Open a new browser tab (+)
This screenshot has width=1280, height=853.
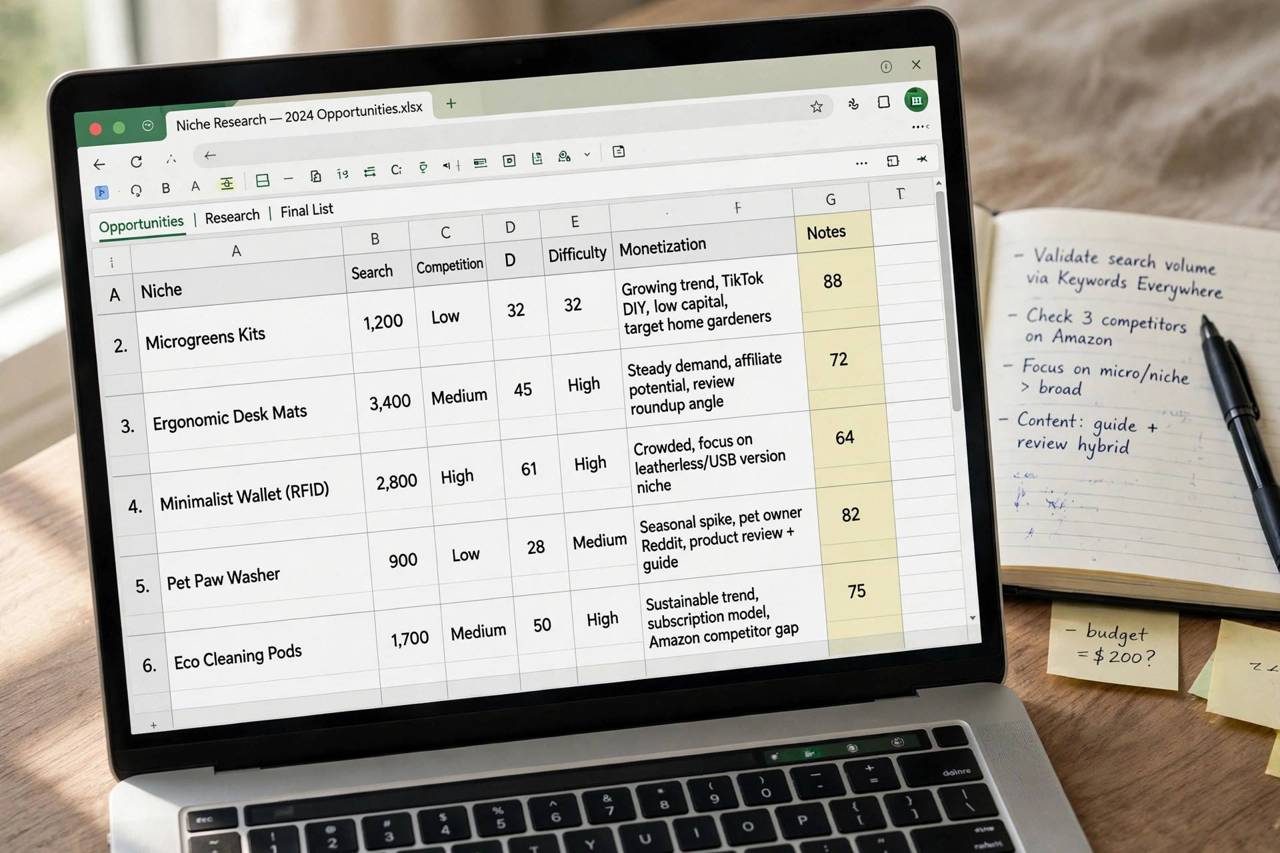click(x=451, y=104)
